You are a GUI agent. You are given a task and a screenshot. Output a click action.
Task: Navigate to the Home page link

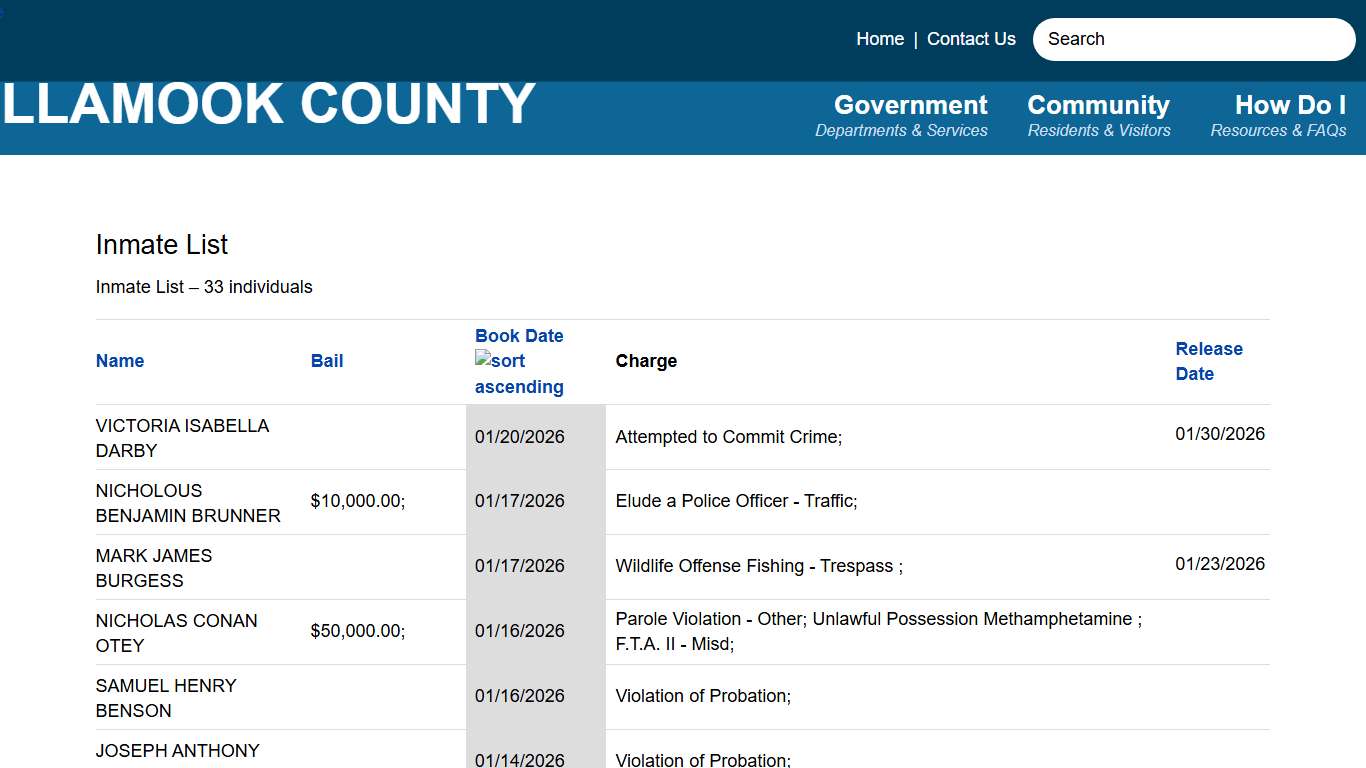[x=879, y=39]
